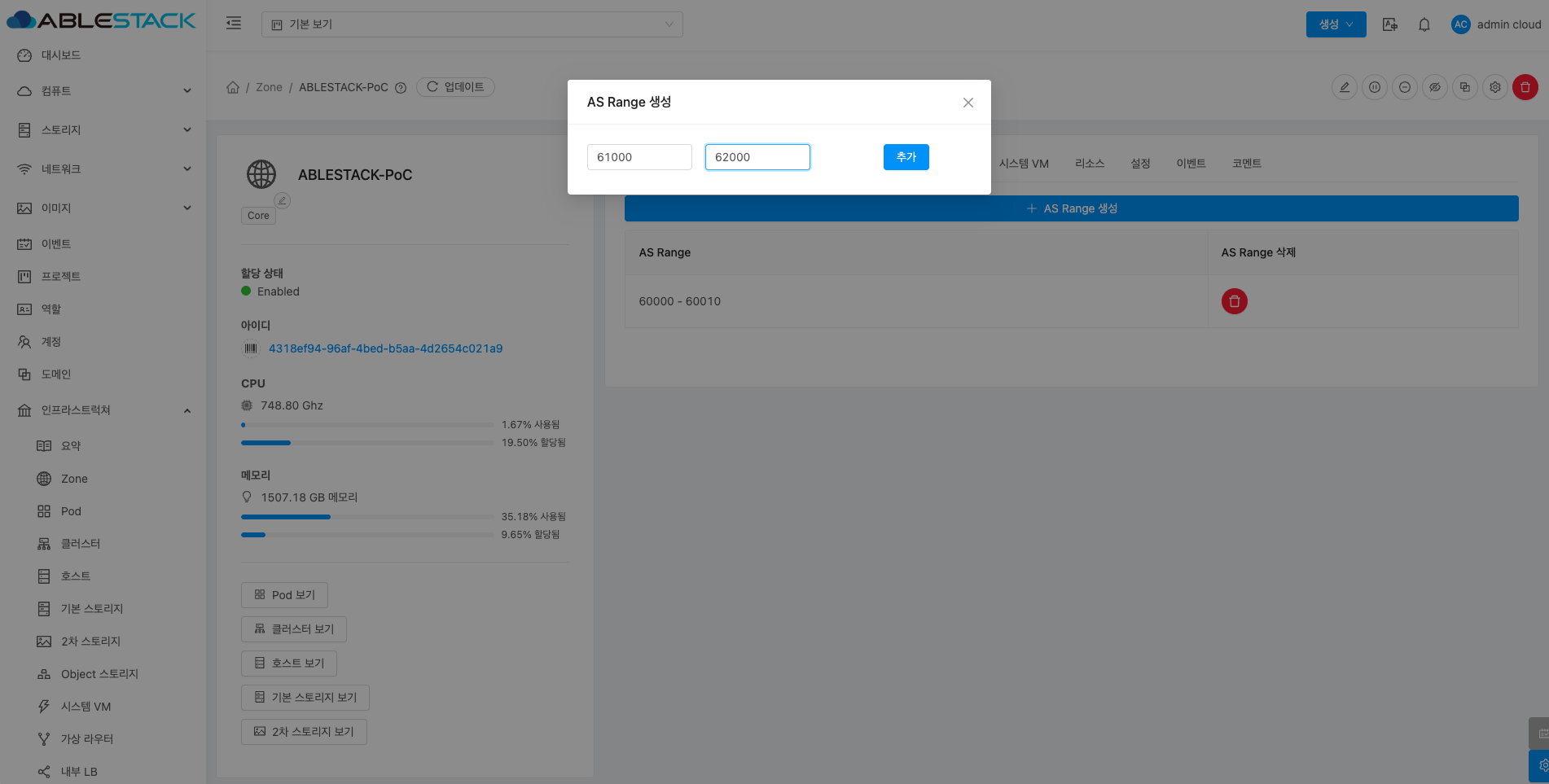Click the 2차 스토리지 보기 button

pyautogui.click(x=304, y=732)
